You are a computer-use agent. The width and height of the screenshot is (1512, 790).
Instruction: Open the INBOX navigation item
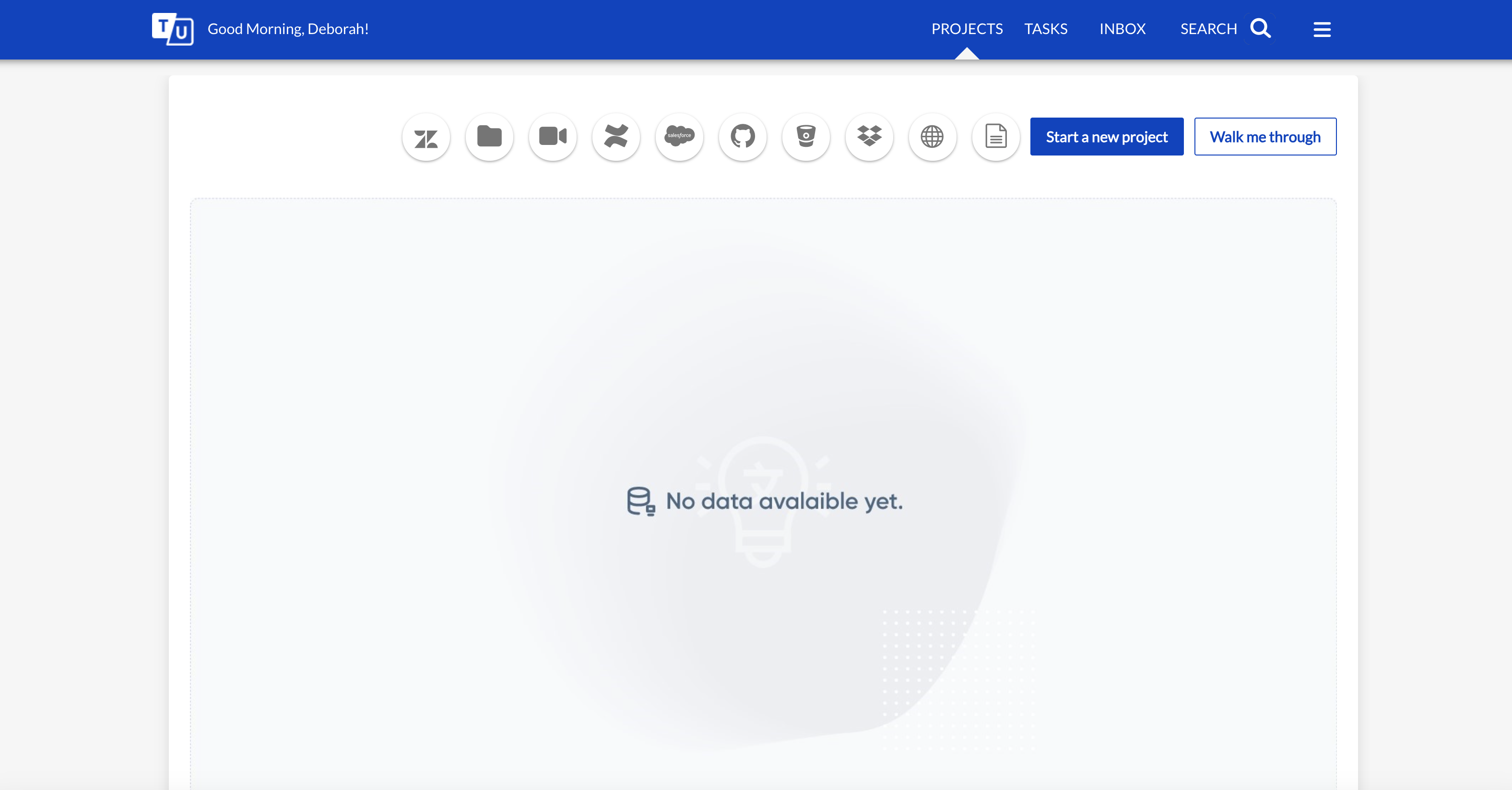[x=1123, y=28]
